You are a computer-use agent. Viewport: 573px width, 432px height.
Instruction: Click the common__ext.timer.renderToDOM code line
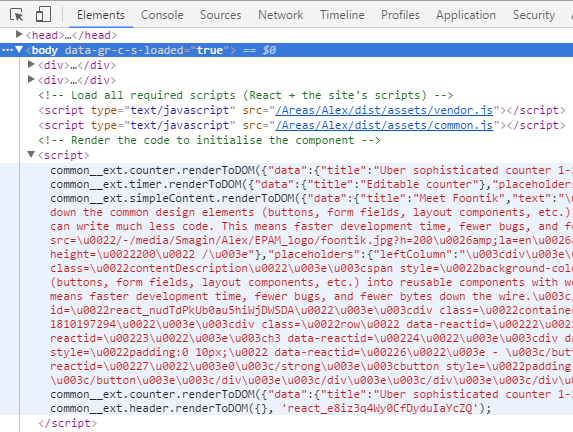click(311, 184)
